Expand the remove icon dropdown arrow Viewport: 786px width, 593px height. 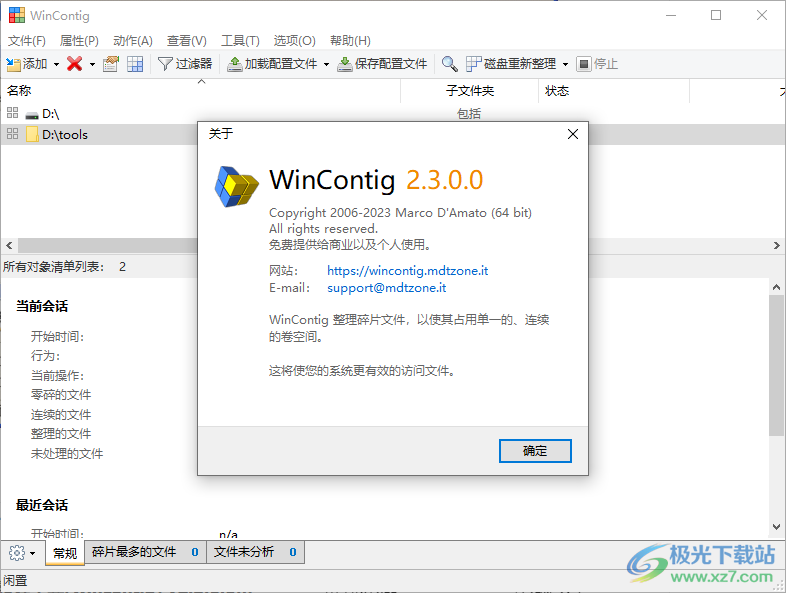(92, 64)
